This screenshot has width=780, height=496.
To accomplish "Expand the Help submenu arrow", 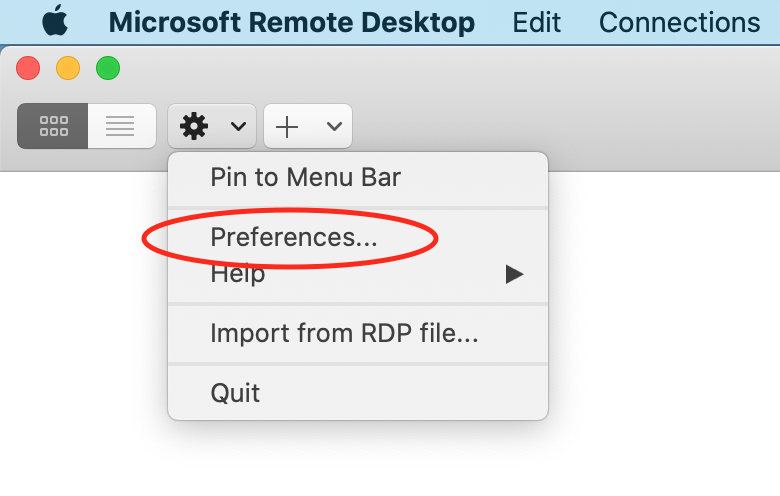I will pos(514,273).
